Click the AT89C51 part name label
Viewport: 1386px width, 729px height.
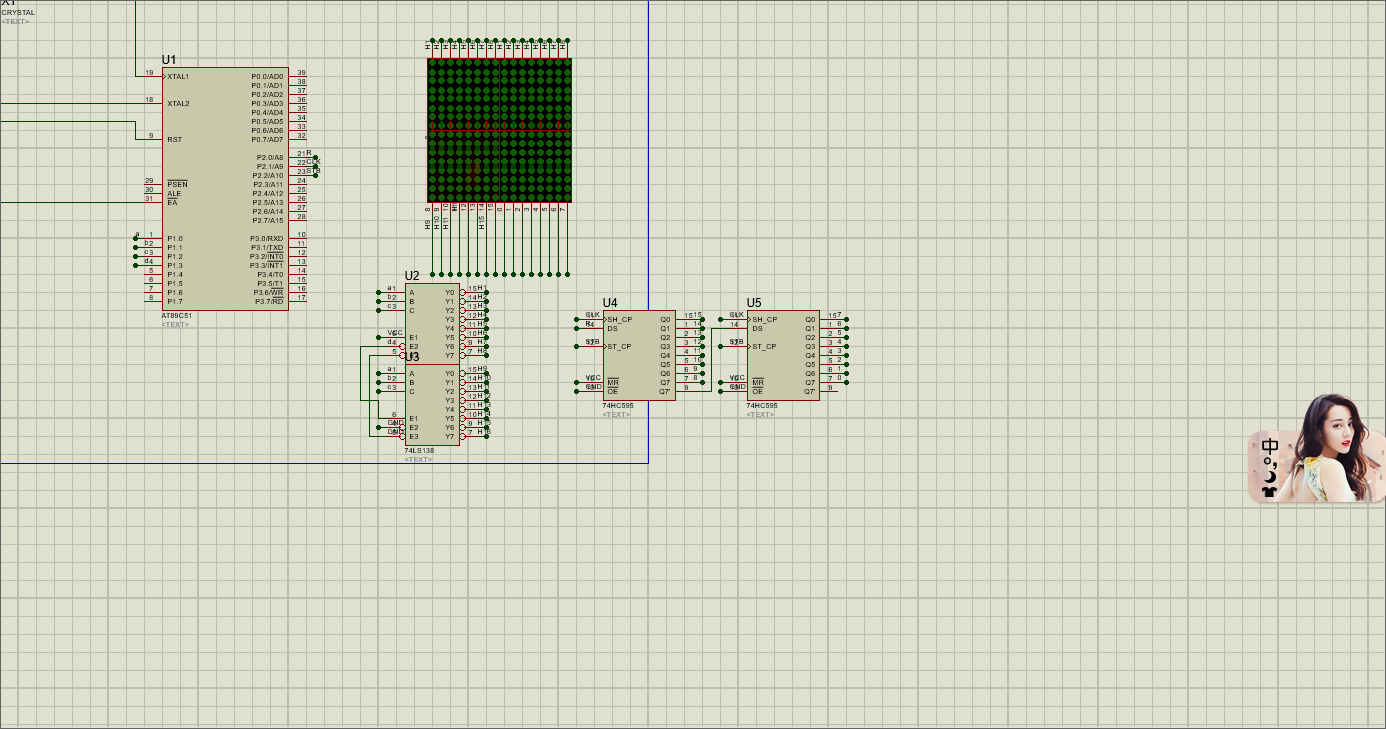[176, 315]
